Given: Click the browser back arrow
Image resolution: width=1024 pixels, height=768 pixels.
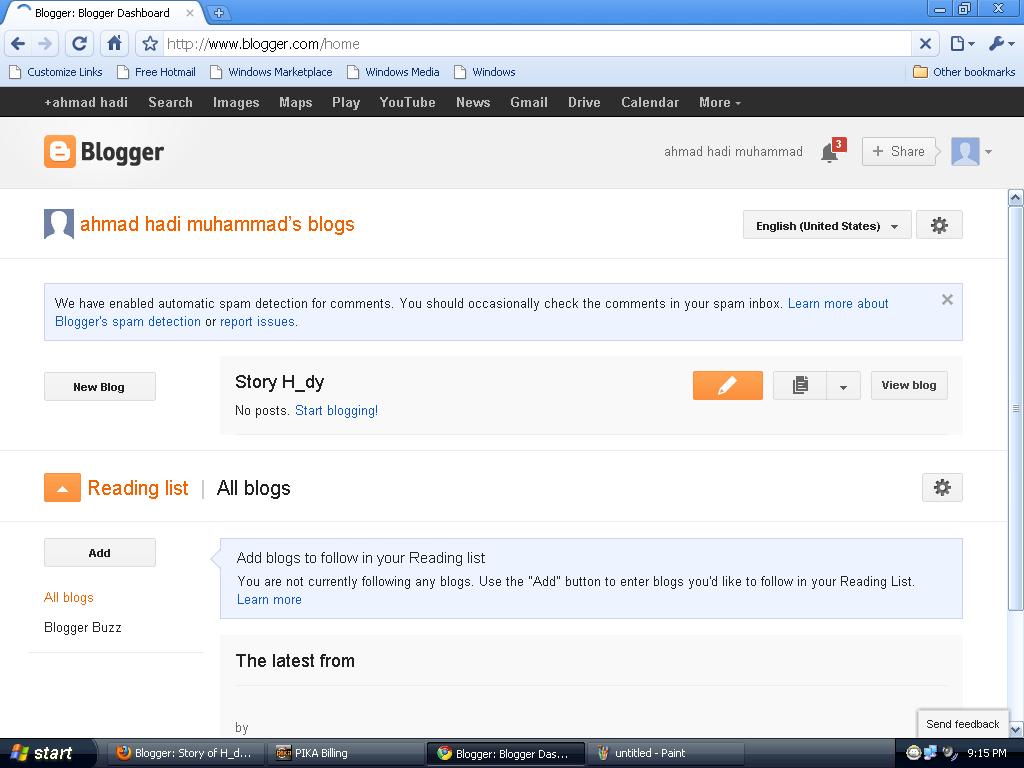Looking at the screenshot, I should (x=18, y=44).
